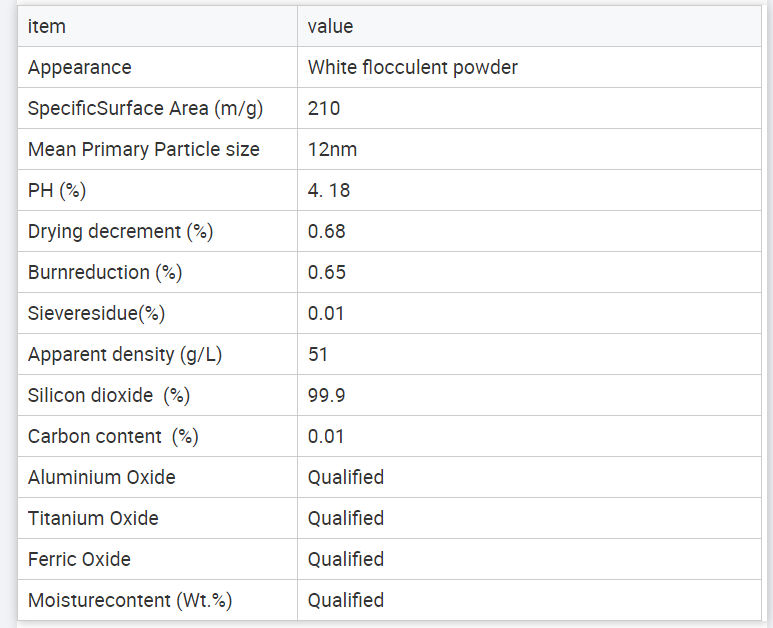Image resolution: width=773 pixels, height=628 pixels.
Task: Select the Burnreduction (%) label
Action: [105, 272]
